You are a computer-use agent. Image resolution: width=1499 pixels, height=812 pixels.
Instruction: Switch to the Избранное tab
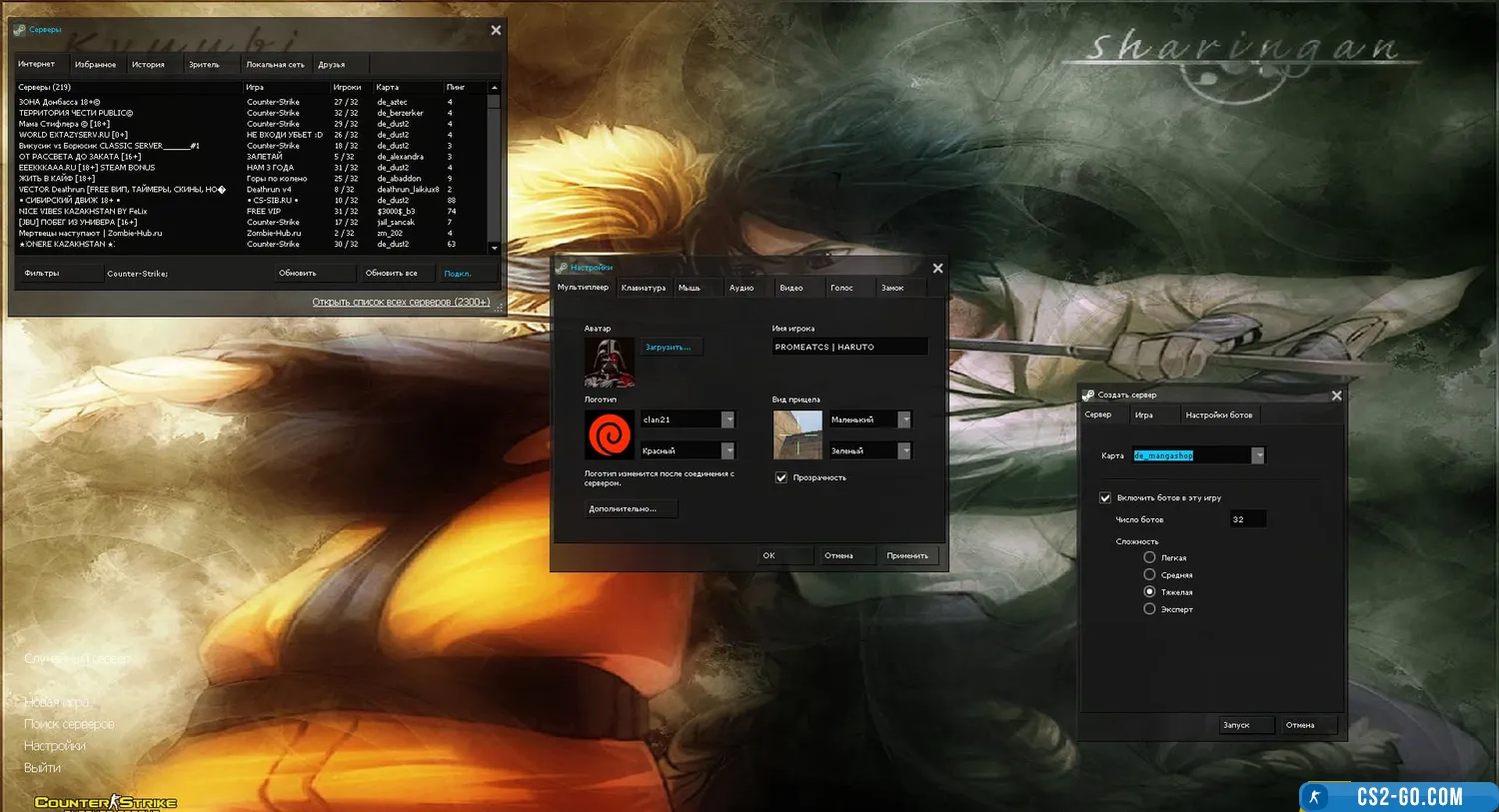[x=96, y=64]
